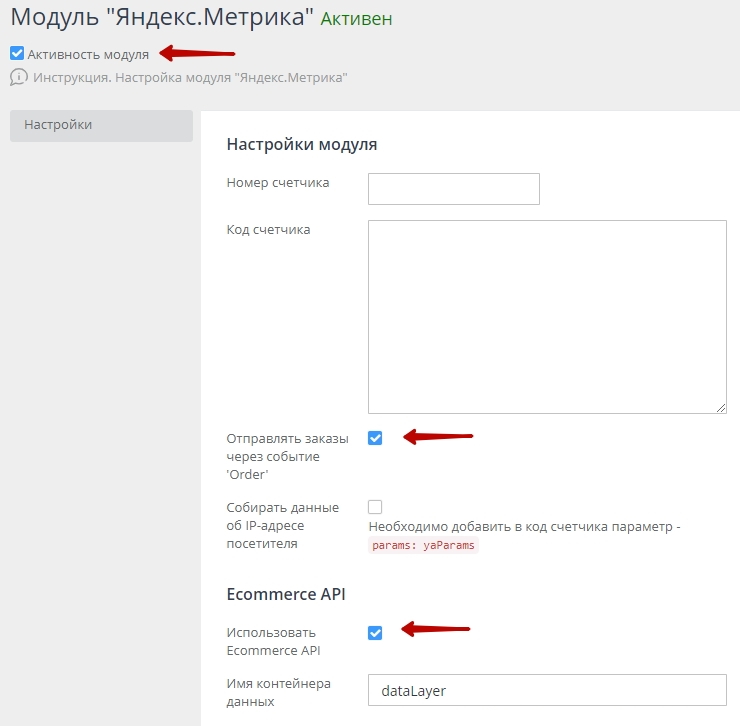Click the 'Модуль "Яндекс.Метрика"' page title
This screenshot has width=740, height=726.
[162, 17]
